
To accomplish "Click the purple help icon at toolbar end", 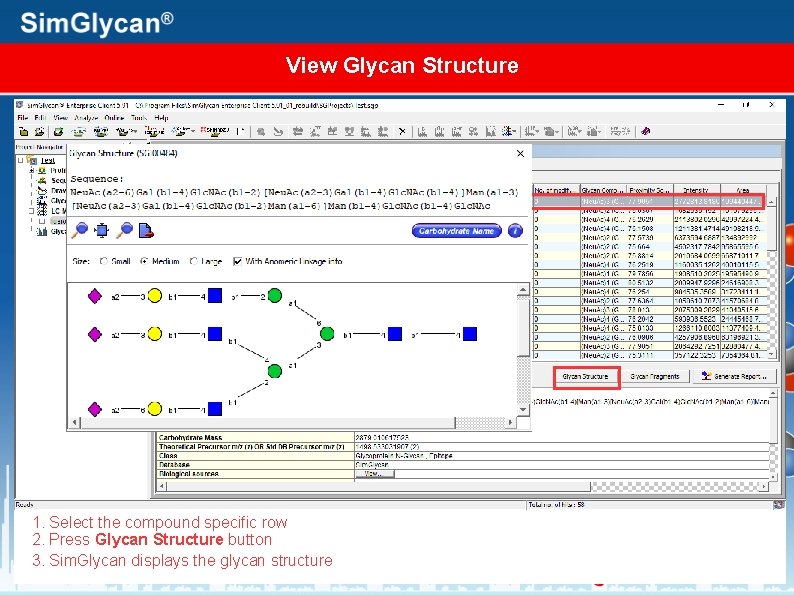I will (645, 132).
